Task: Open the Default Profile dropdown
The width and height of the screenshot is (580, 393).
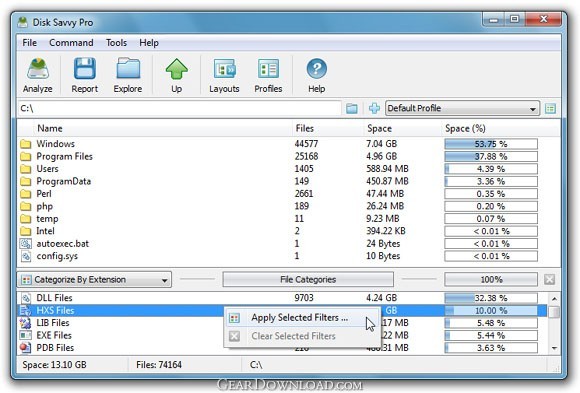Action: click(x=462, y=108)
